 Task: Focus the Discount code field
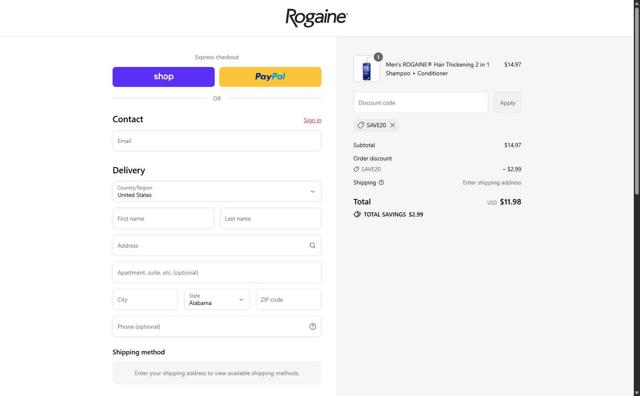point(421,103)
